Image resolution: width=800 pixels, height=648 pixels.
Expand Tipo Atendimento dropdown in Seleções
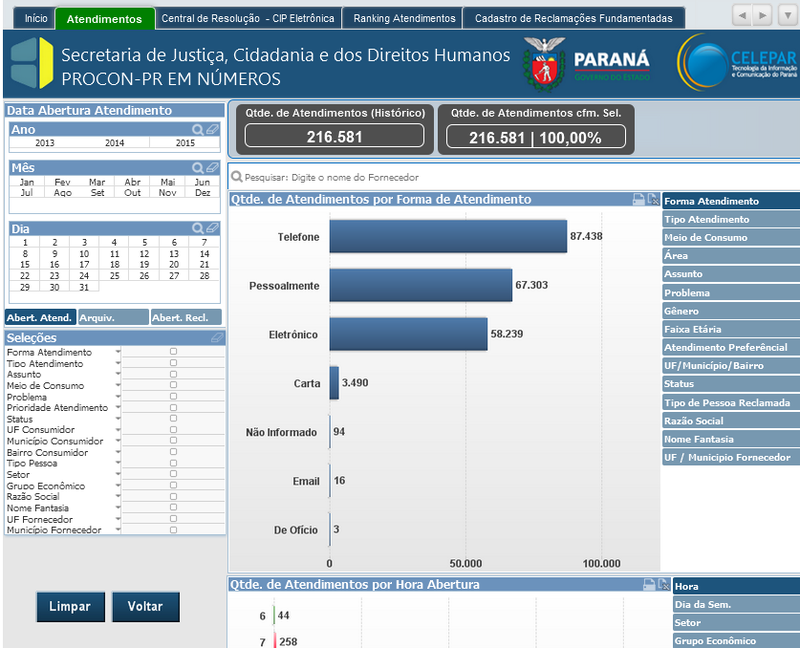click(x=118, y=363)
